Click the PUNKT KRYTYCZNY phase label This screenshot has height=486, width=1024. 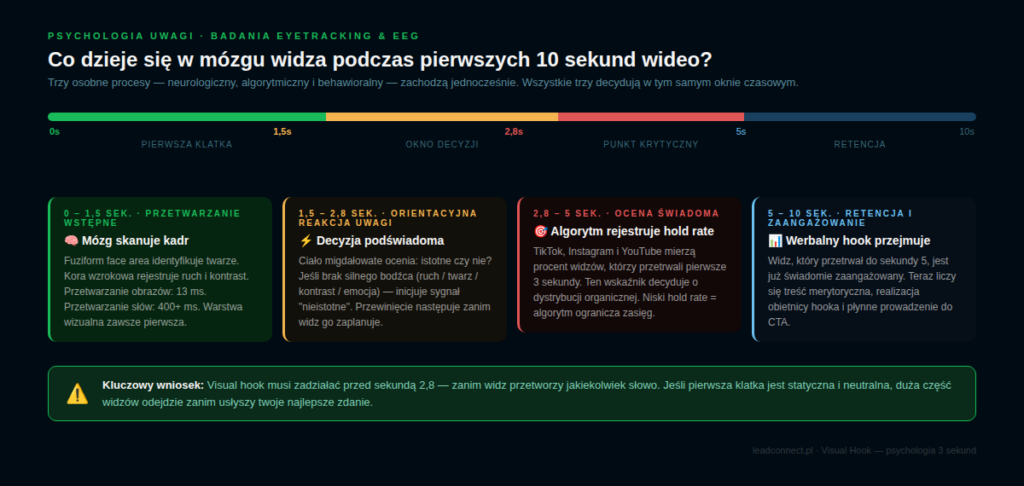point(650,144)
